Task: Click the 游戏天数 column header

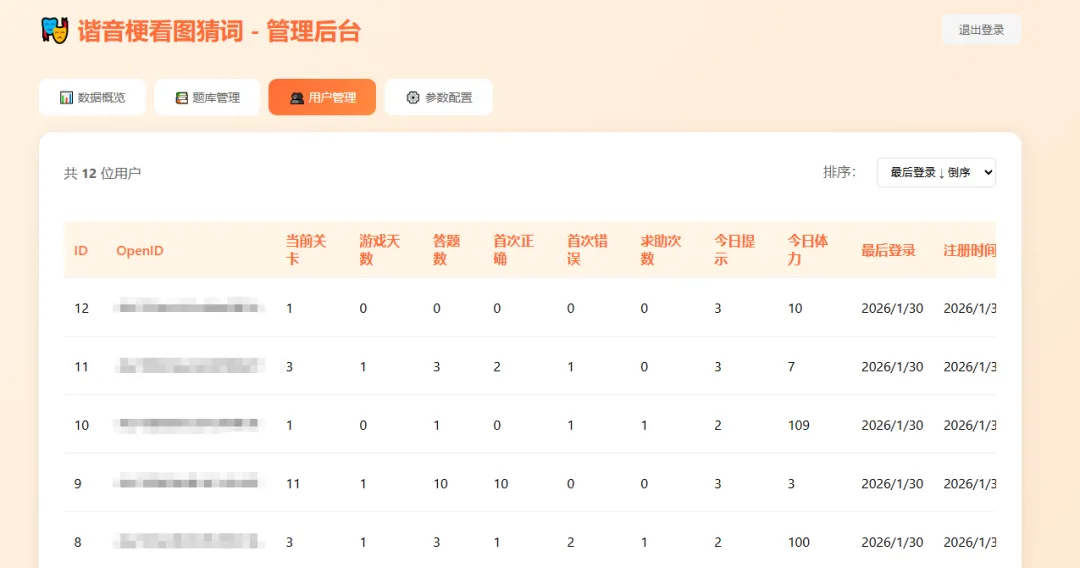Action: (380, 250)
